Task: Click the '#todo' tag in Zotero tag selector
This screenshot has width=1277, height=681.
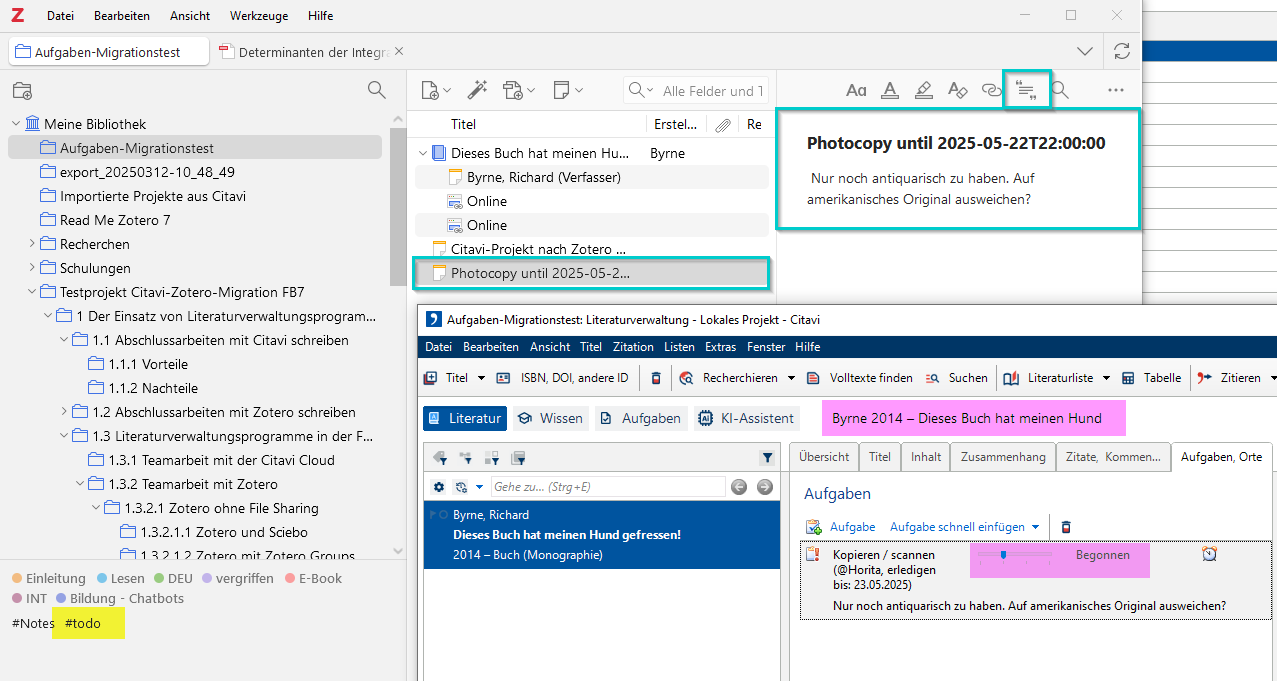Action: pos(83,623)
